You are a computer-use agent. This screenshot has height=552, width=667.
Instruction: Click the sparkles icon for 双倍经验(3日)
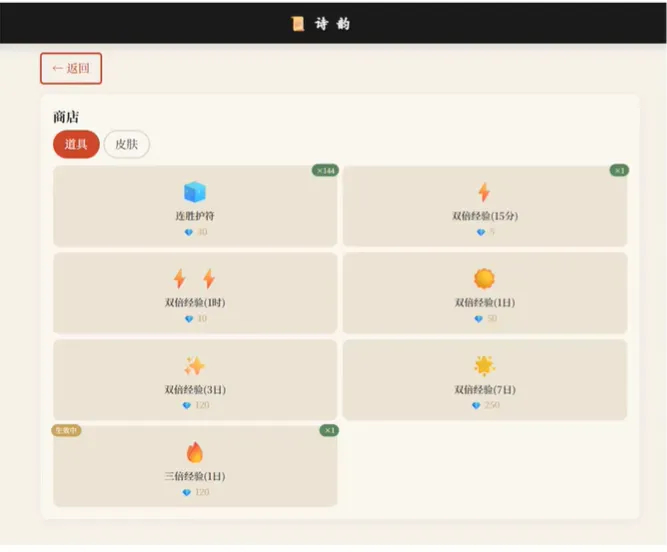click(194, 366)
